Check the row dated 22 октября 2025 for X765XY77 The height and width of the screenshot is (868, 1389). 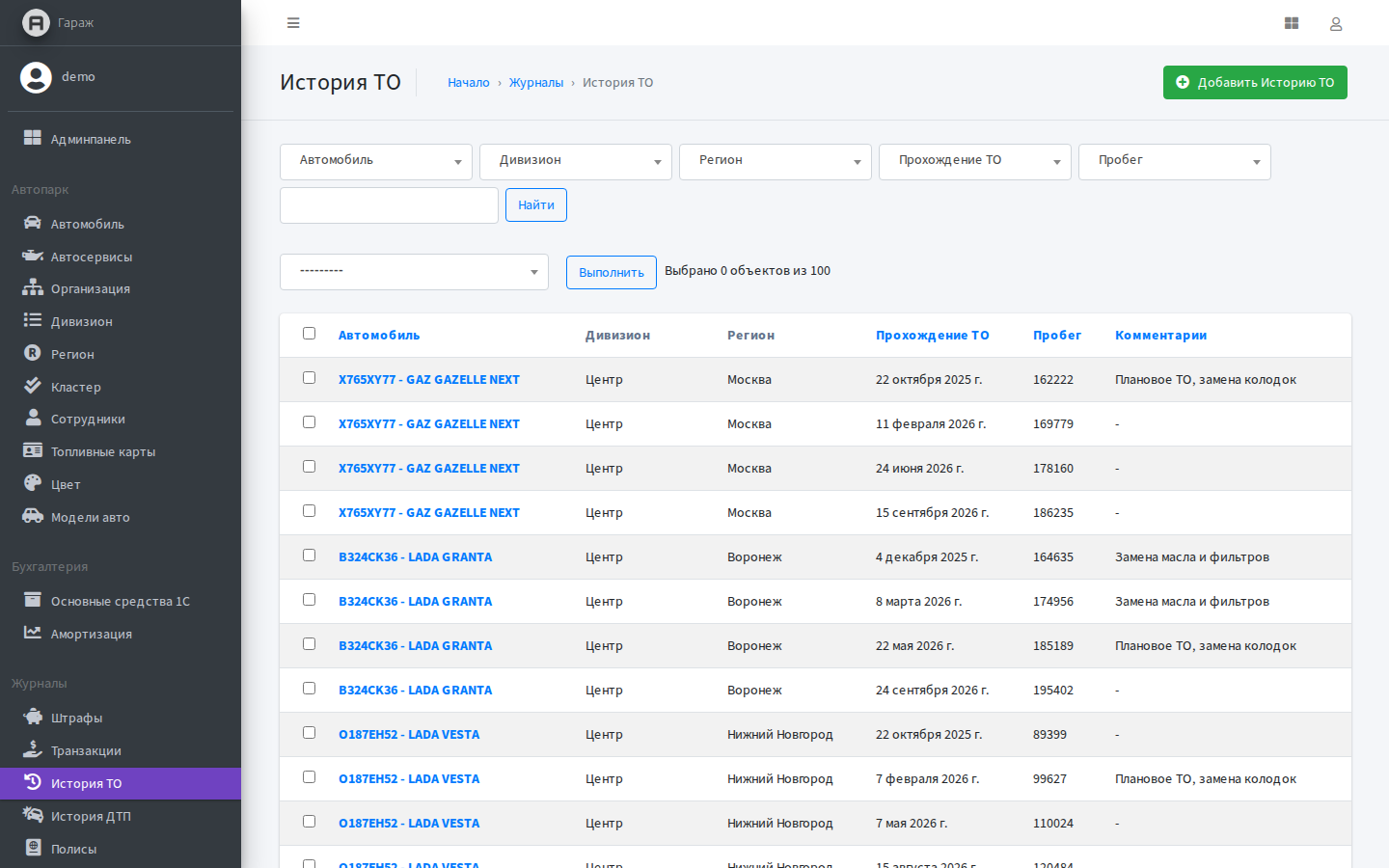coord(309,378)
